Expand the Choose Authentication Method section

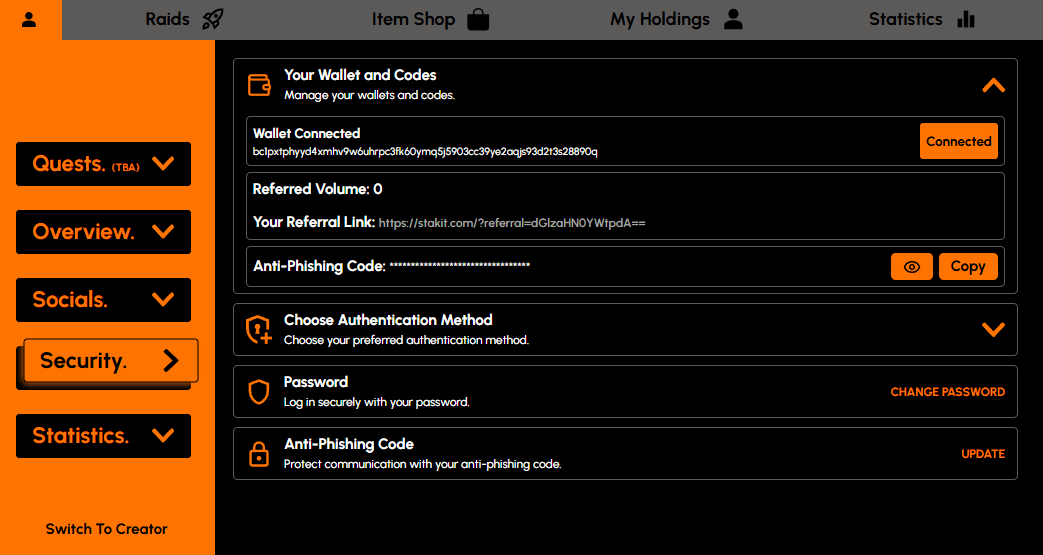click(992, 329)
